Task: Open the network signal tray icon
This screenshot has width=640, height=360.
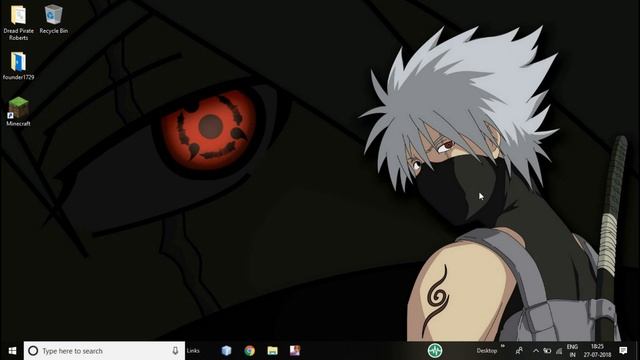Action: [559, 351]
